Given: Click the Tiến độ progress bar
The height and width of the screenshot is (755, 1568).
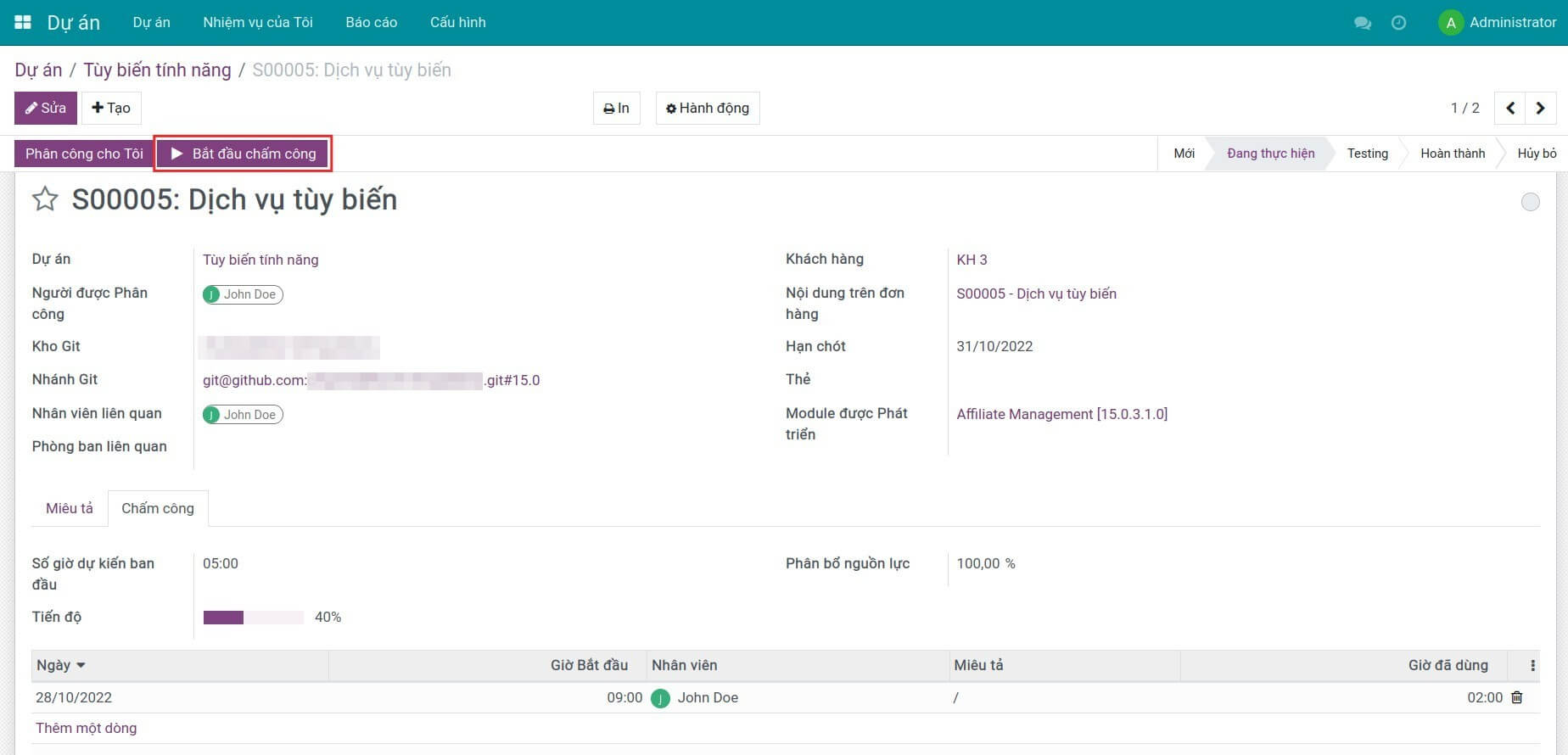Looking at the screenshot, I should [x=253, y=618].
